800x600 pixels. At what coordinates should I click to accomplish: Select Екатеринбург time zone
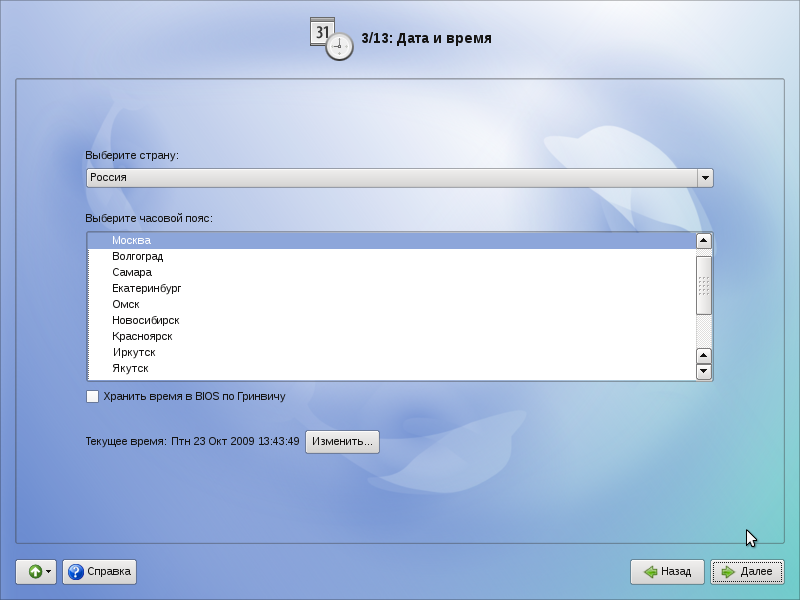point(146,288)
